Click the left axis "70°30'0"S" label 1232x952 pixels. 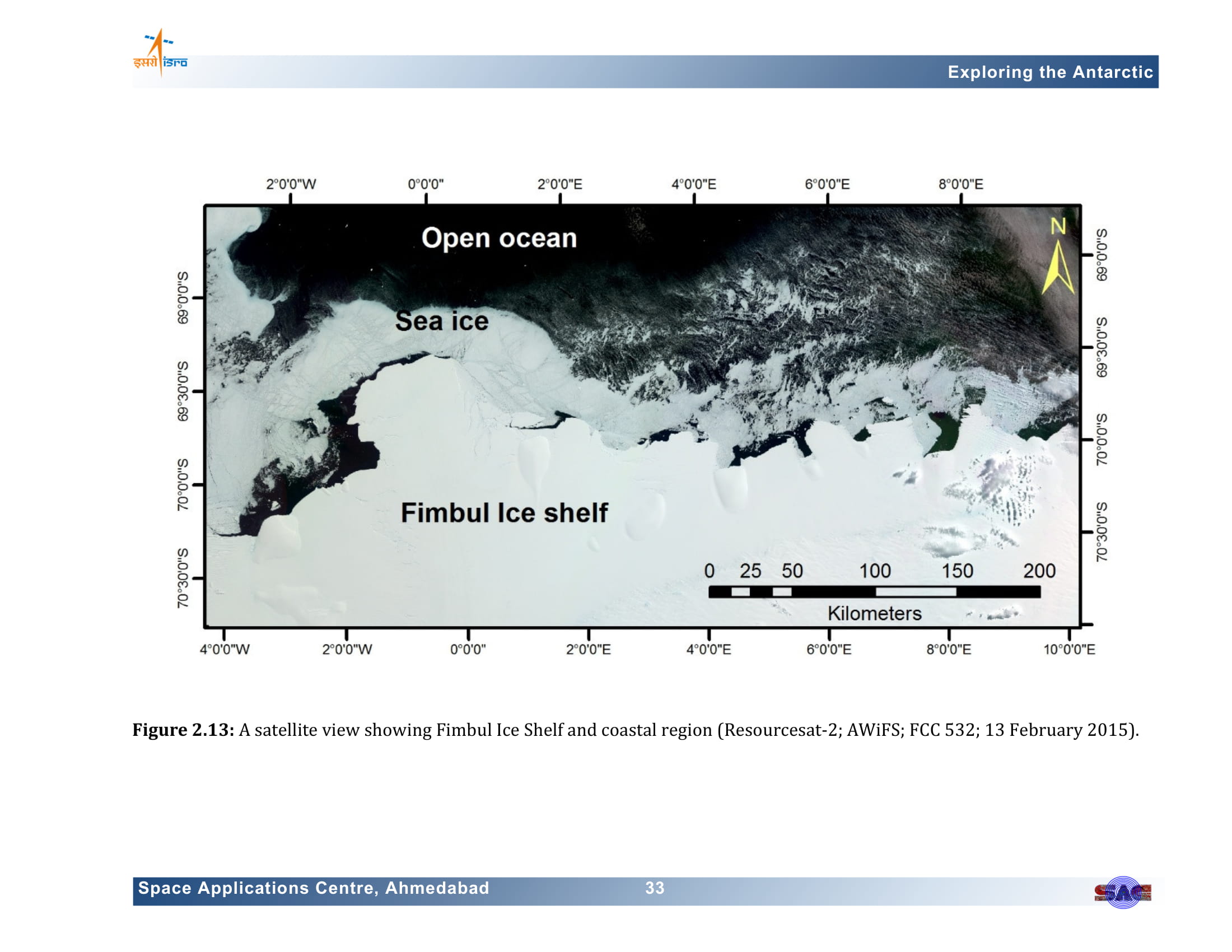tap(183, 578)
